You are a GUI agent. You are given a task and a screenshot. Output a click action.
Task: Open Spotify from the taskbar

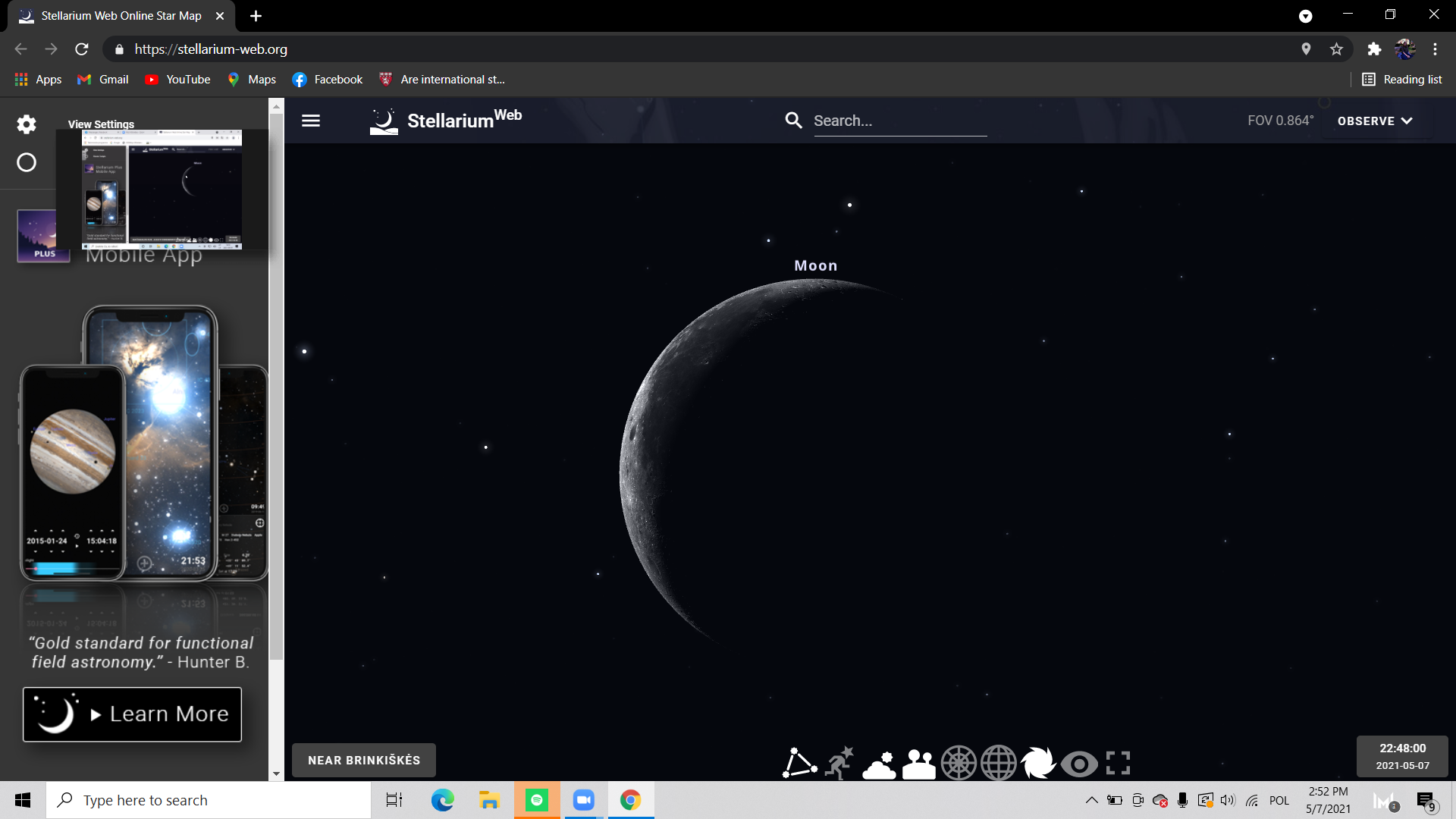point(537,800)
